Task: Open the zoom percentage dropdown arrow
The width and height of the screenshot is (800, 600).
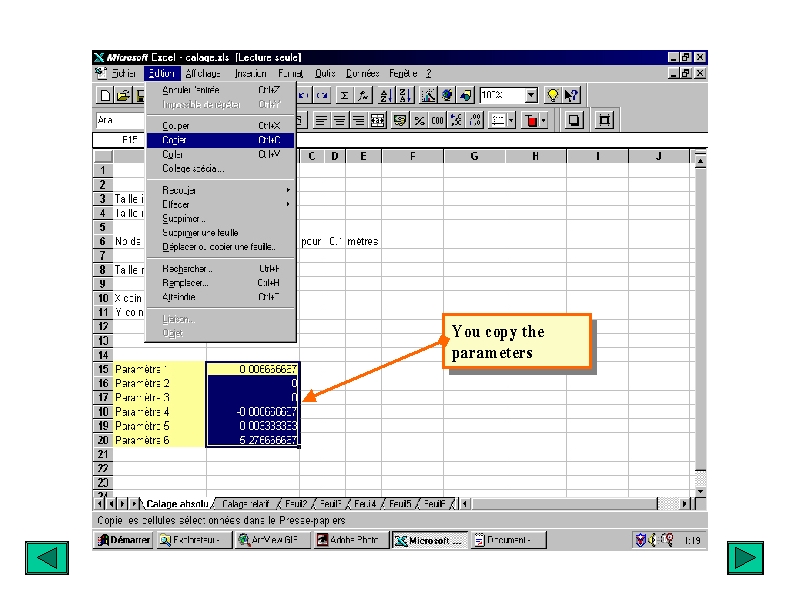Action: coord(531,95)
